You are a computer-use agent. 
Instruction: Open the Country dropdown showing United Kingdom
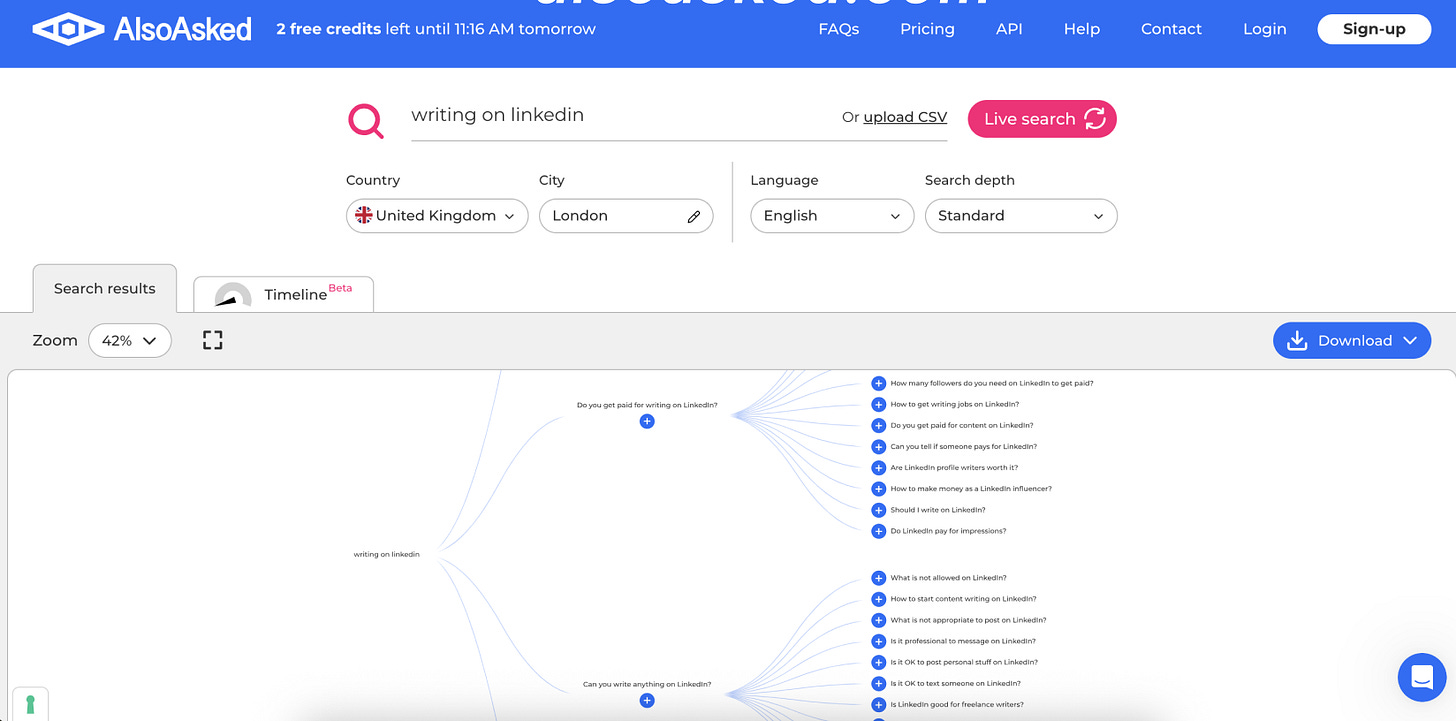[437, 216]
